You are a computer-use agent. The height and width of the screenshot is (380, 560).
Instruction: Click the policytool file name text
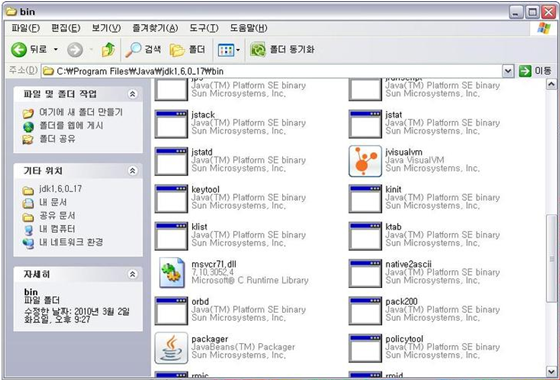click(404, 339)
